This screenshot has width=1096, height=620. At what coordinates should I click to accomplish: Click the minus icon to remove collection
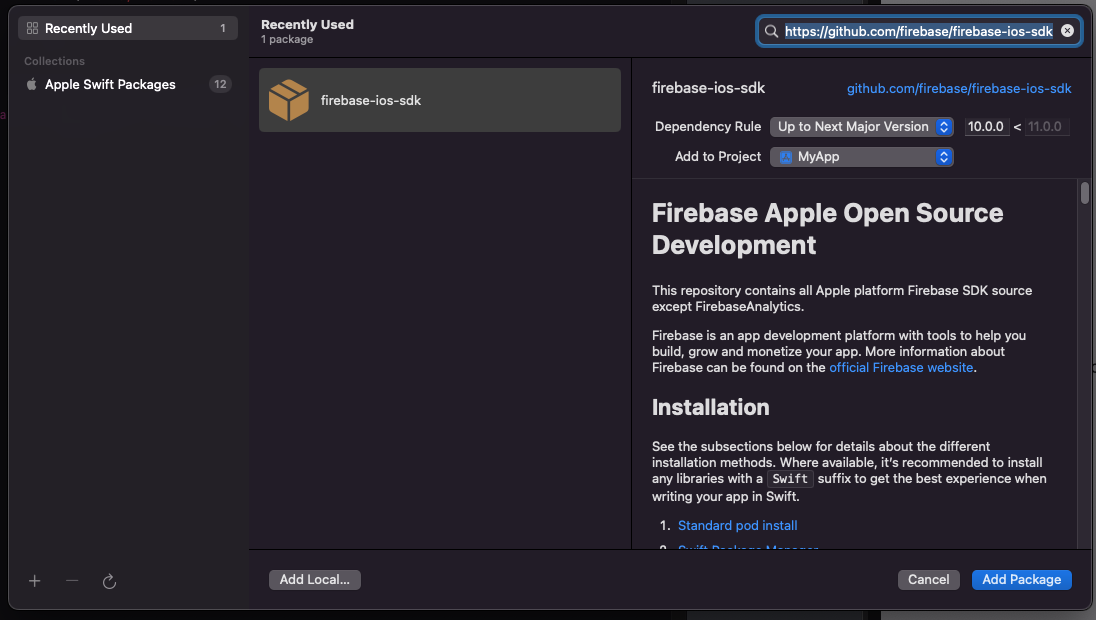(72, 581)
